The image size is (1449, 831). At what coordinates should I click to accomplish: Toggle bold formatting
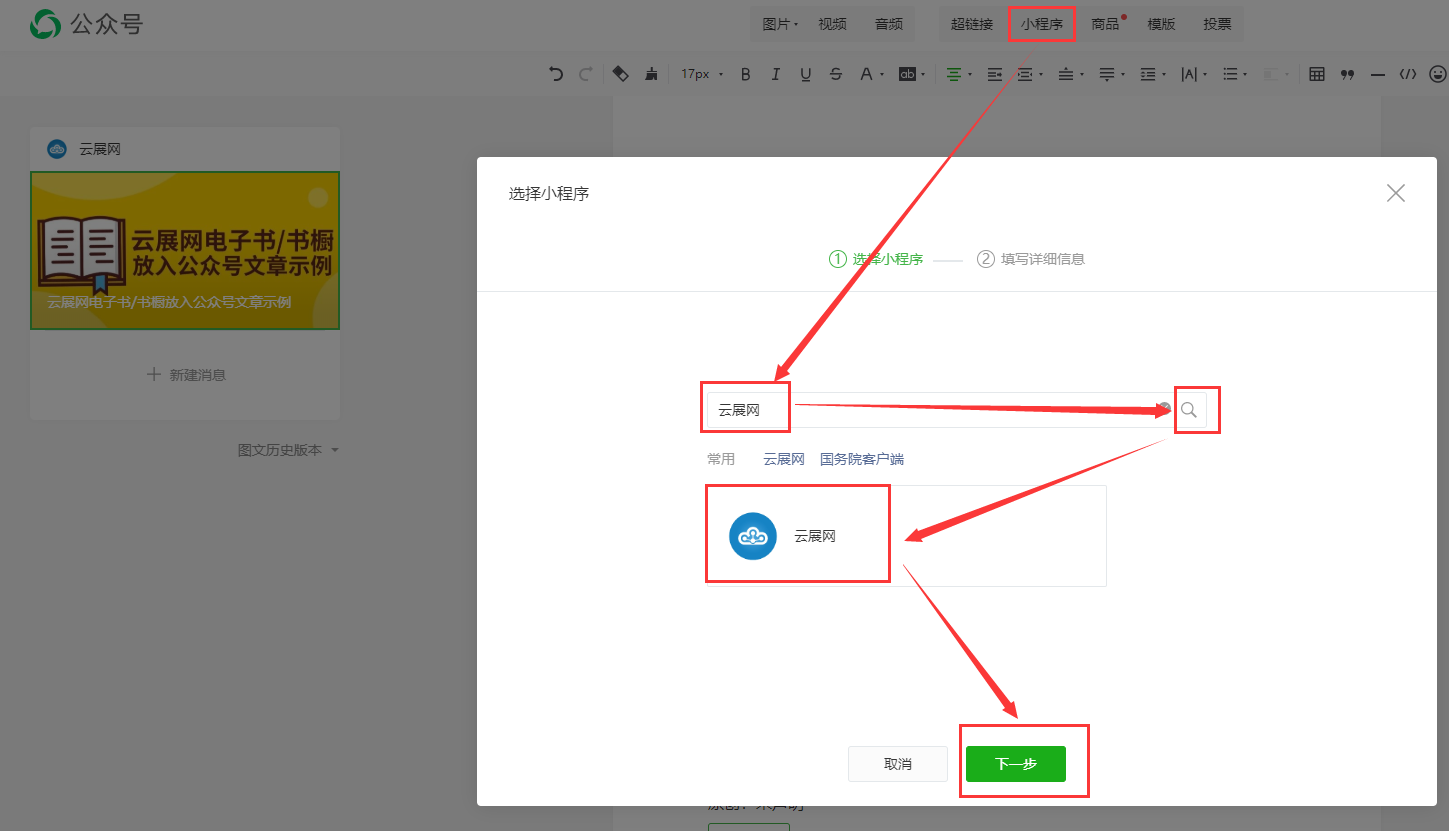pos(745,74)
